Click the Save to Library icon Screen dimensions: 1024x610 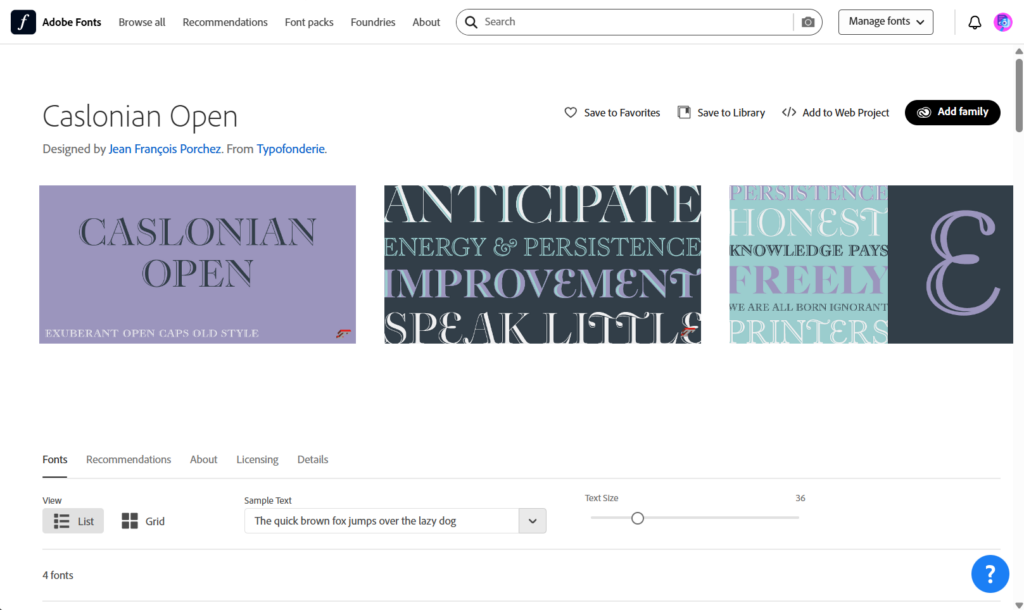pyautogui.click(x=684, y=112)
